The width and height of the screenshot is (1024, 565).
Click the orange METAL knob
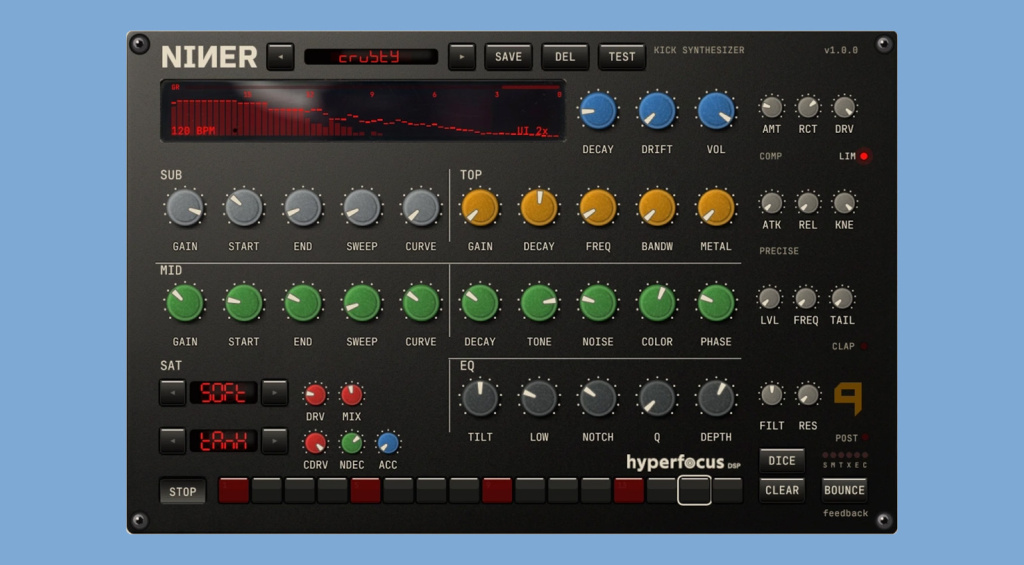click(716, 208)
